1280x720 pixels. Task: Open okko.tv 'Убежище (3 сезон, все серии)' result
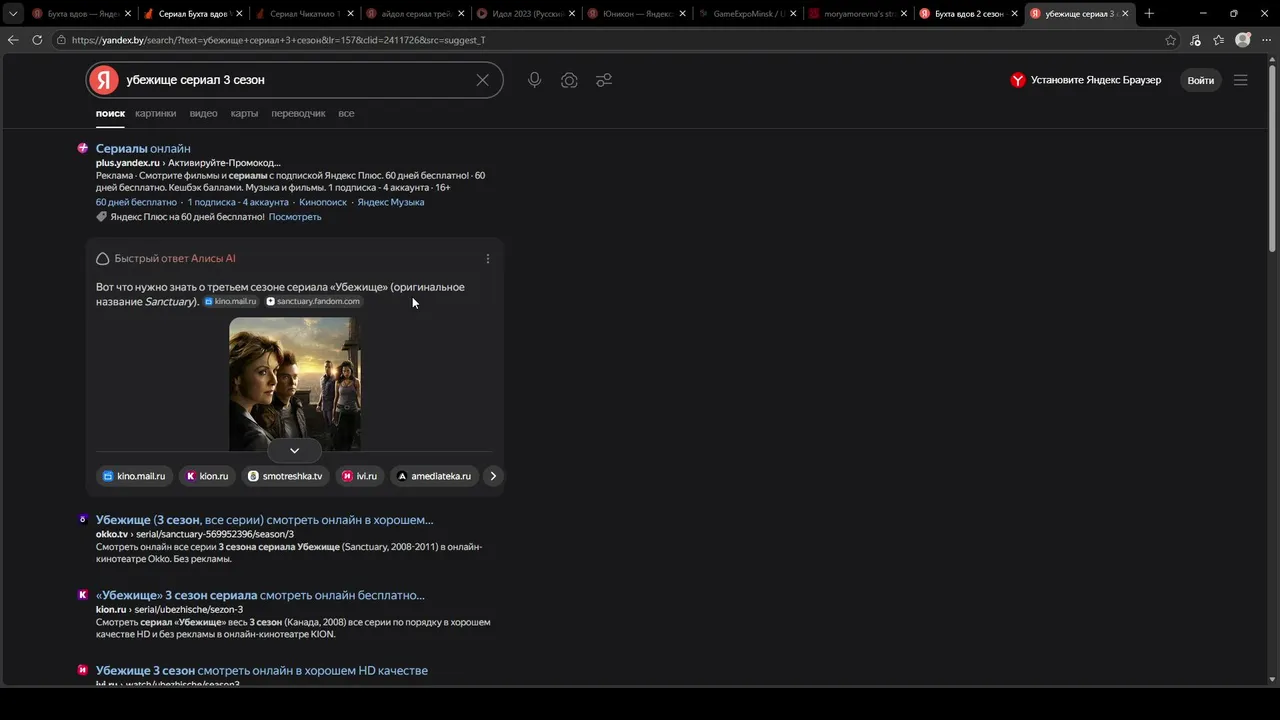click(x=265, y=520)
